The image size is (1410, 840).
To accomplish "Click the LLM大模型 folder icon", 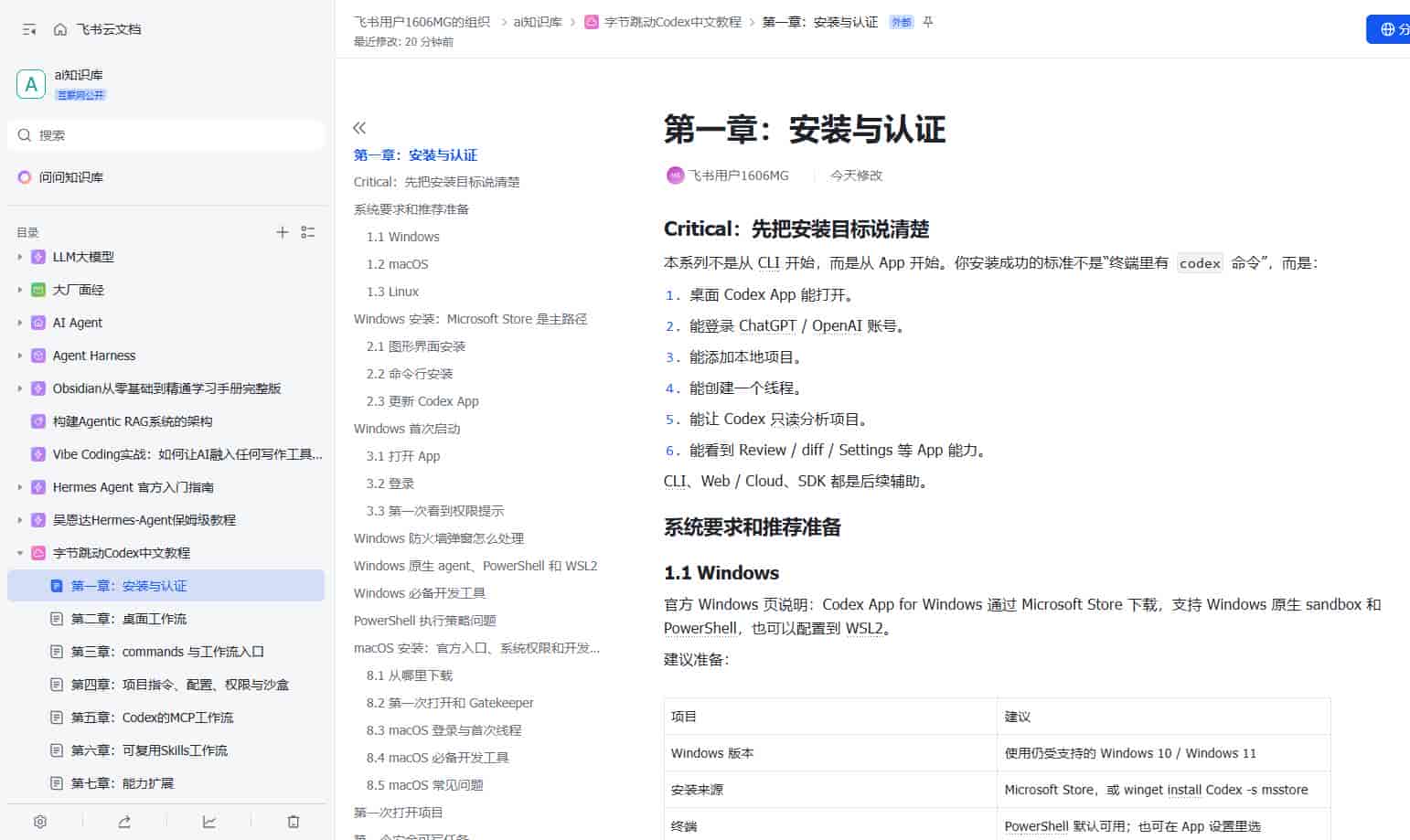I will (38, 258).
